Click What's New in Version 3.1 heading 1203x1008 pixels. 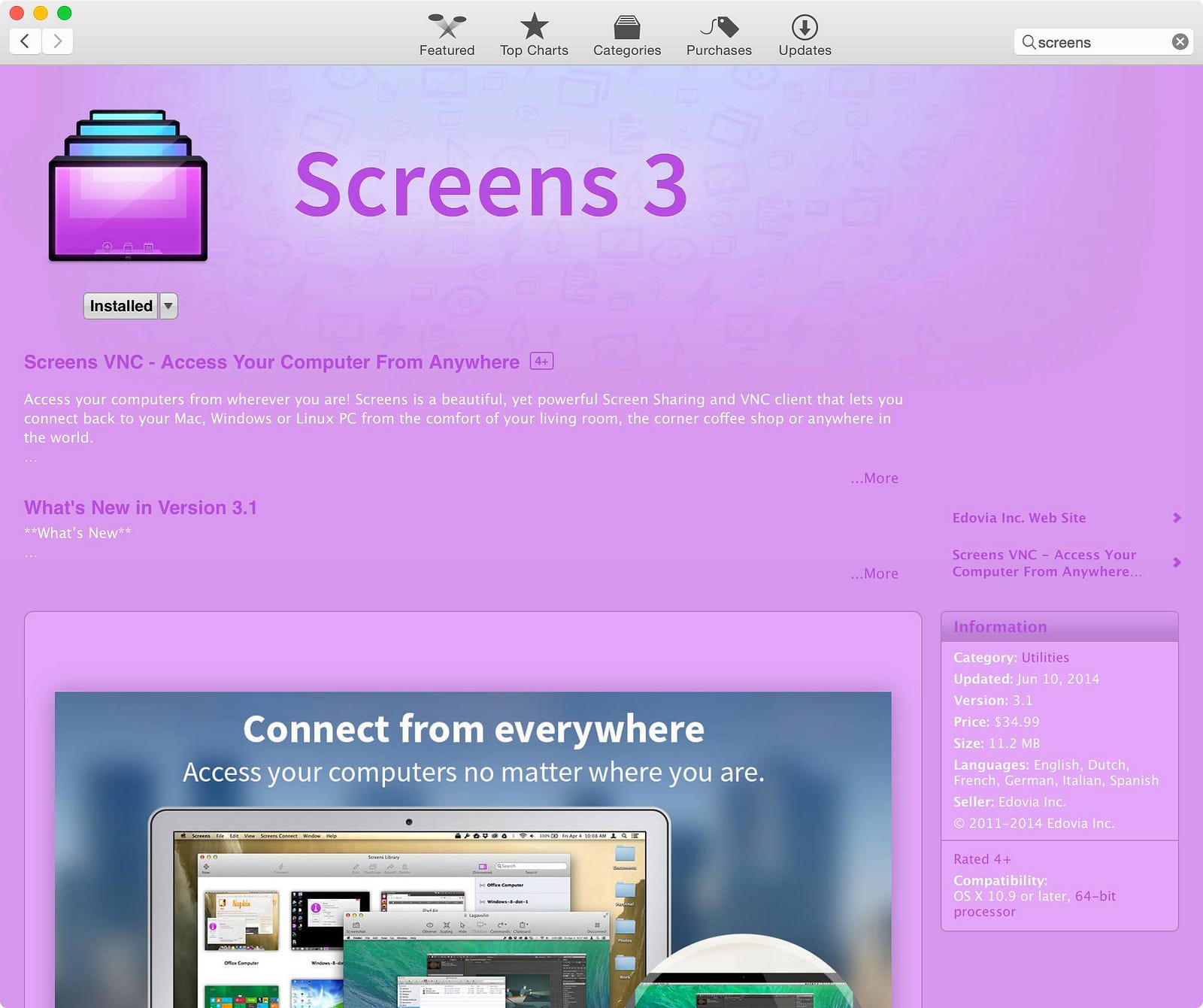(x=141, y=507)
